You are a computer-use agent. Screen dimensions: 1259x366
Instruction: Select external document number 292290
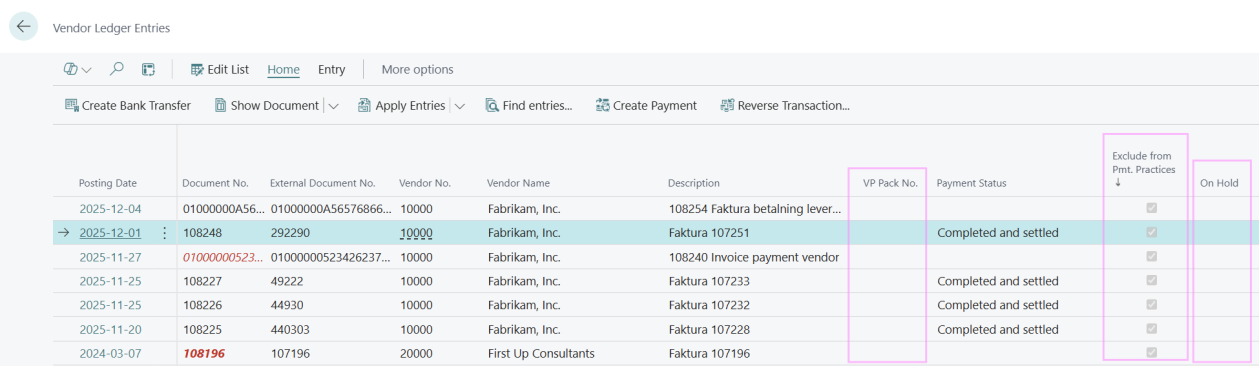pyautogui.click(x=290, y=233)
